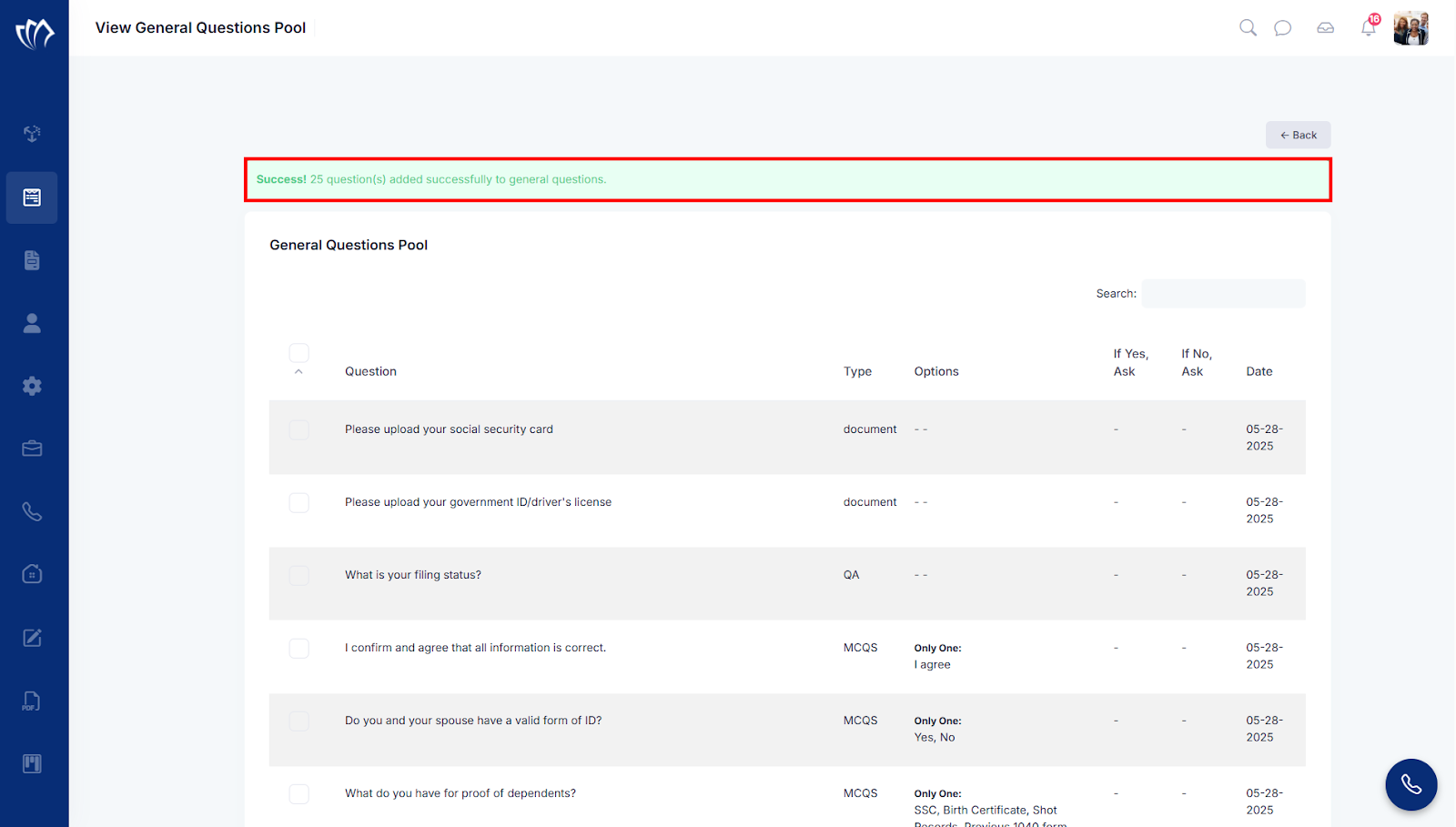The image size is (1456, 827).
Task: Click the 'Yes, No' options text
Action: pyautogui.click(x=935, y=738)
